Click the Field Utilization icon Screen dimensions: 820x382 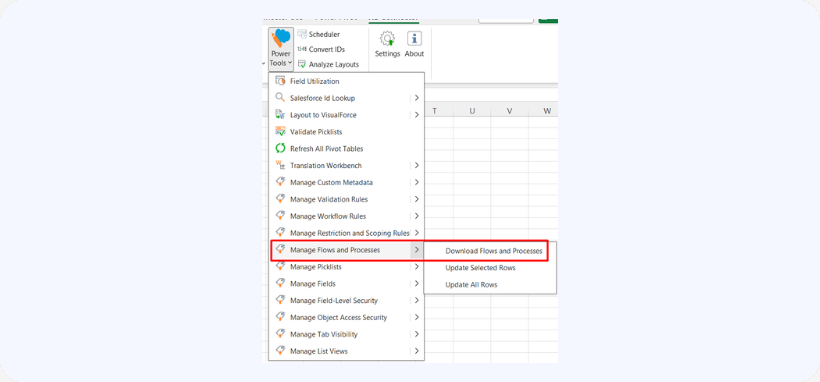tap(280, 81)
